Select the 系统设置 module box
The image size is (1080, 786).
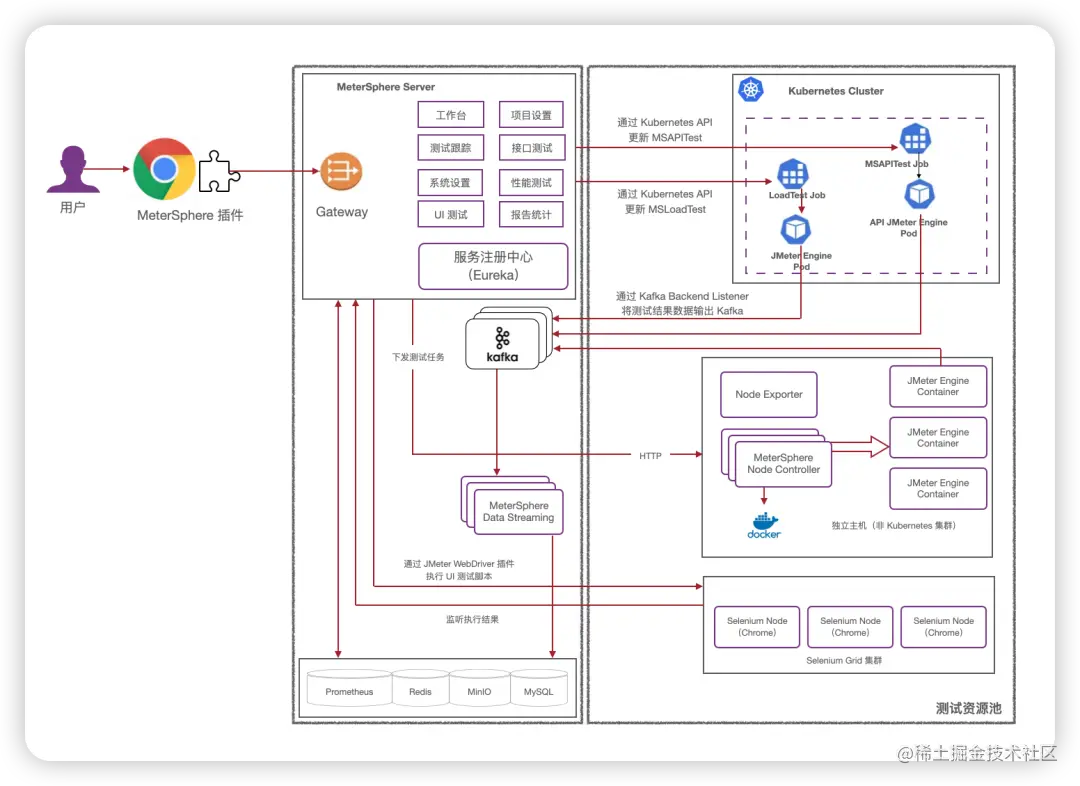[x=450, y=183]
